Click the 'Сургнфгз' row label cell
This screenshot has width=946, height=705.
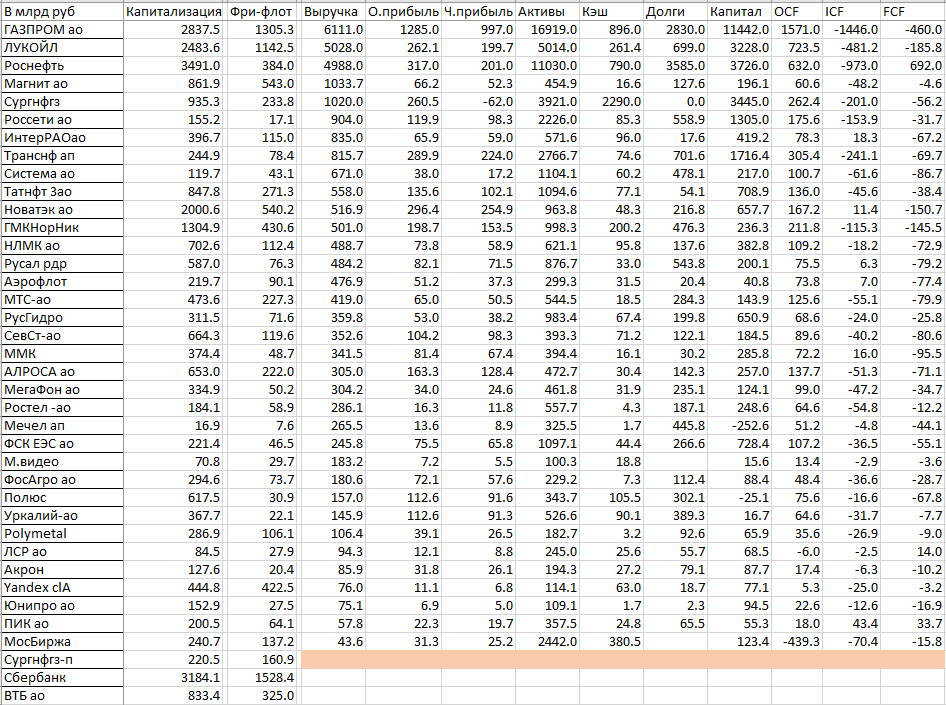pyautogui.click(x=62, y=102)
